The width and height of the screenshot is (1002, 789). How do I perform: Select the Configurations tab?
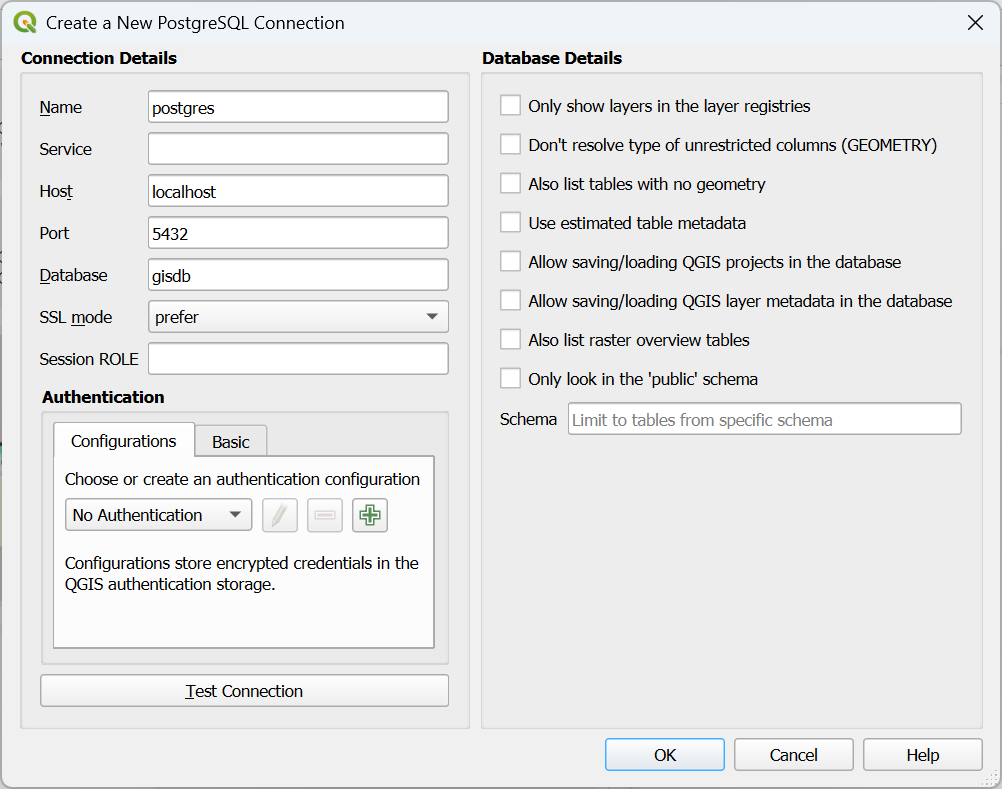click(124, 441)
